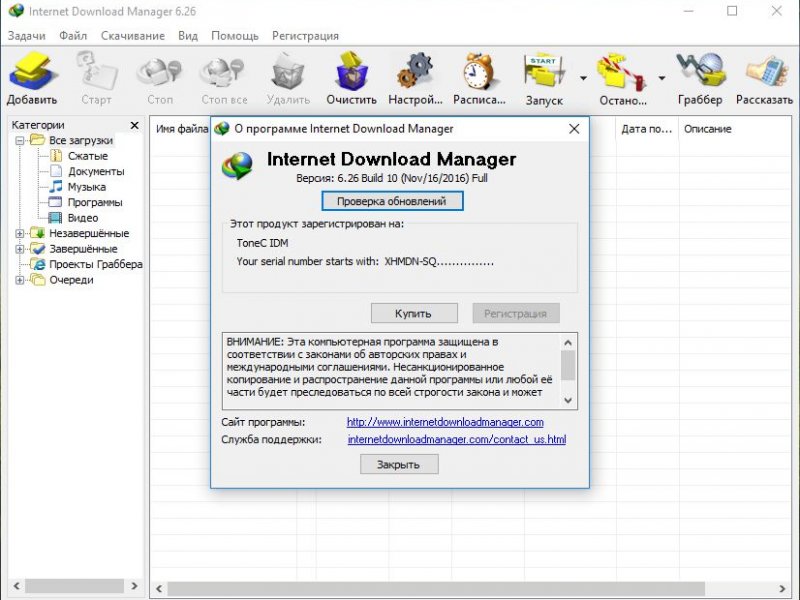Open dropdown arrow next to Остановить
The width and height of the screenshot is (800, 600).
coord(662,77)
